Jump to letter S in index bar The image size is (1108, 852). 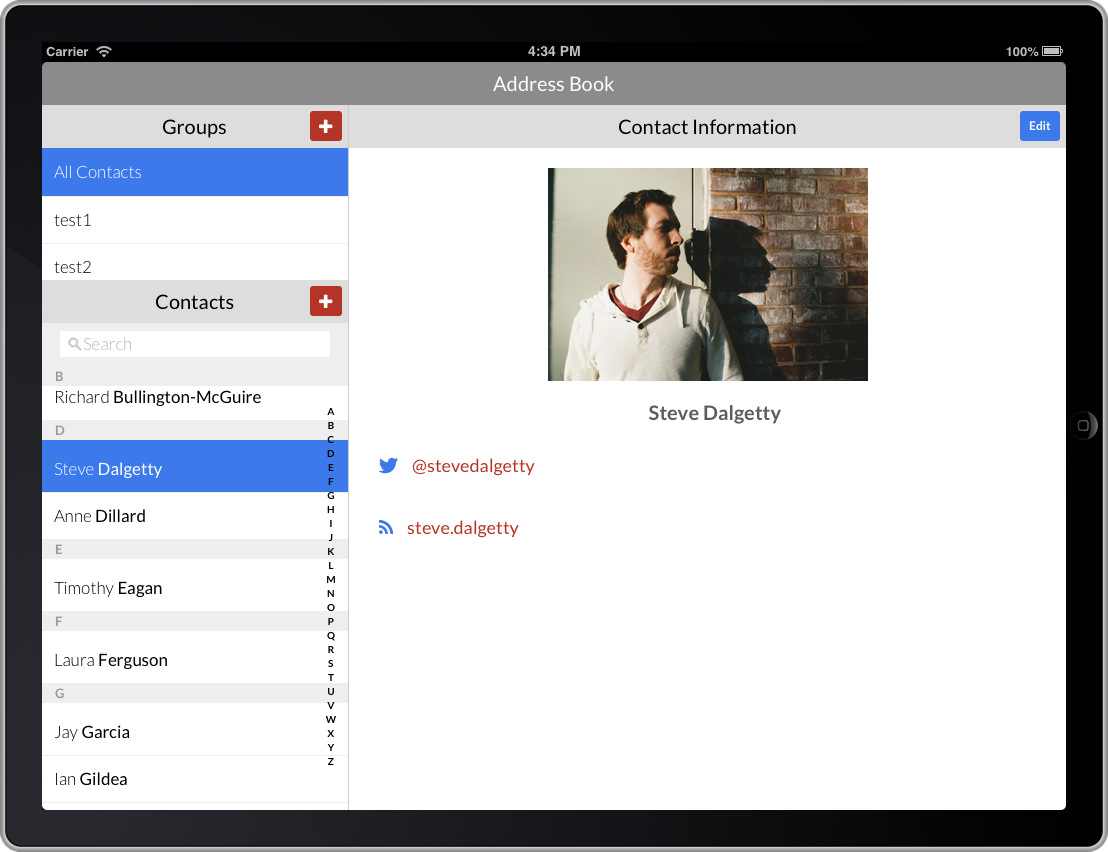[331, 663]
